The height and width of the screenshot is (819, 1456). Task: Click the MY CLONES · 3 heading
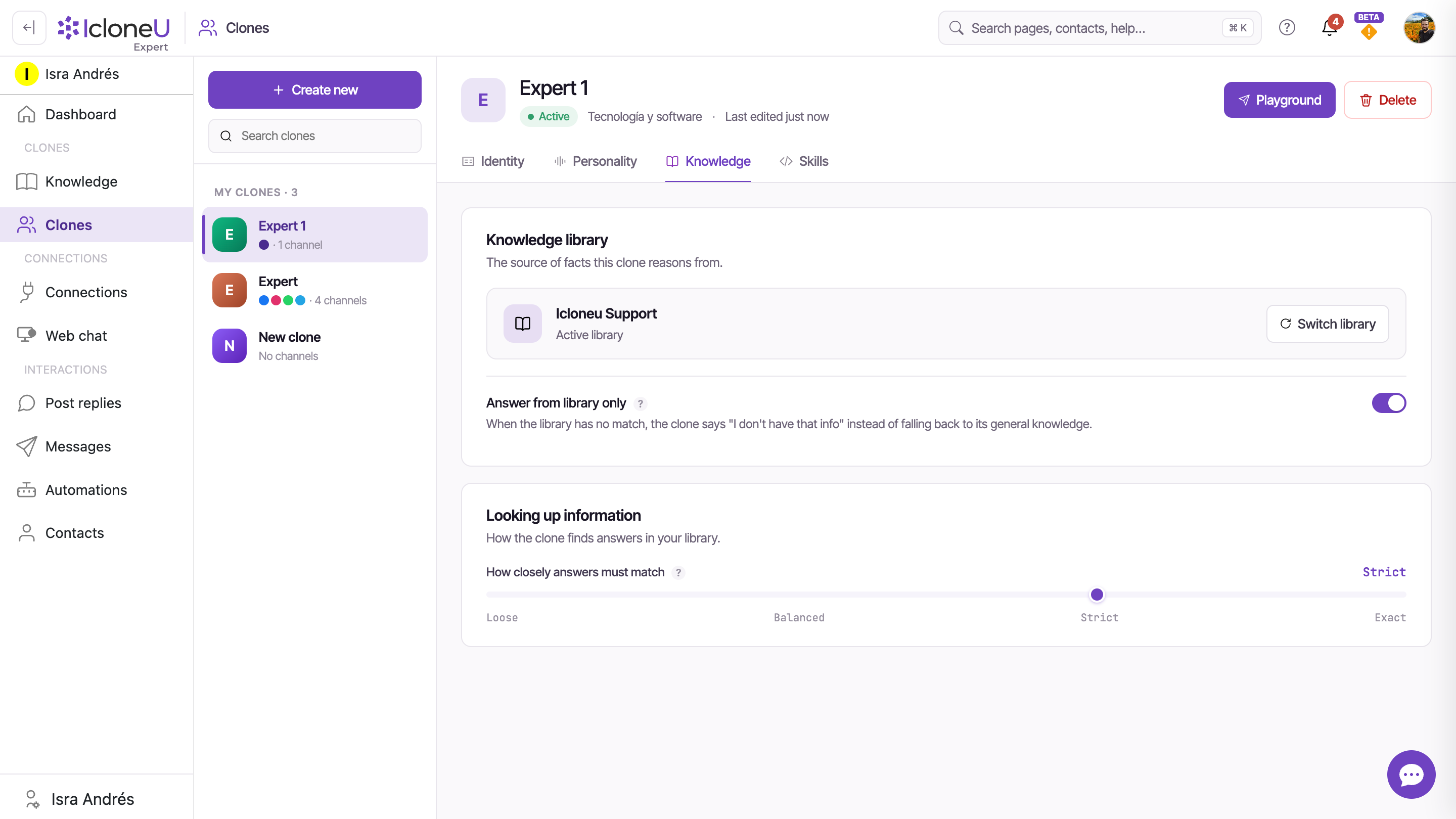(256, 192)
